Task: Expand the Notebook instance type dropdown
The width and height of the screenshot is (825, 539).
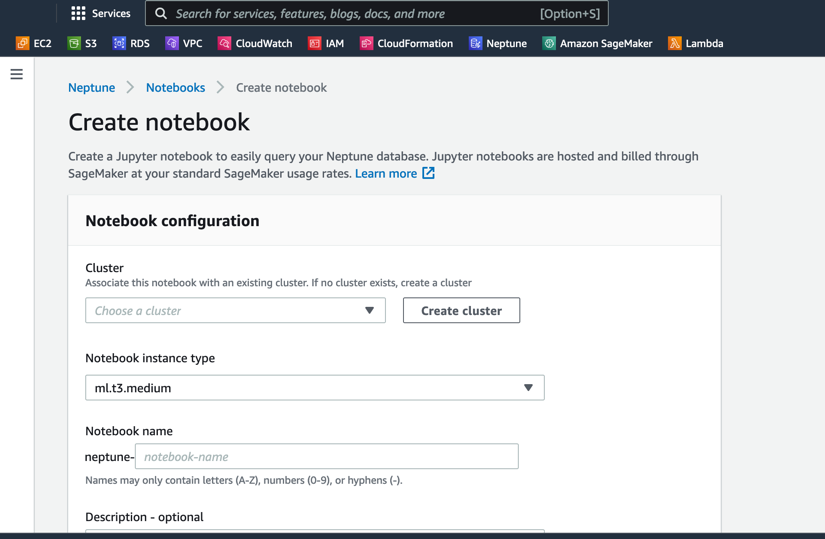Action: click(314, 387)
